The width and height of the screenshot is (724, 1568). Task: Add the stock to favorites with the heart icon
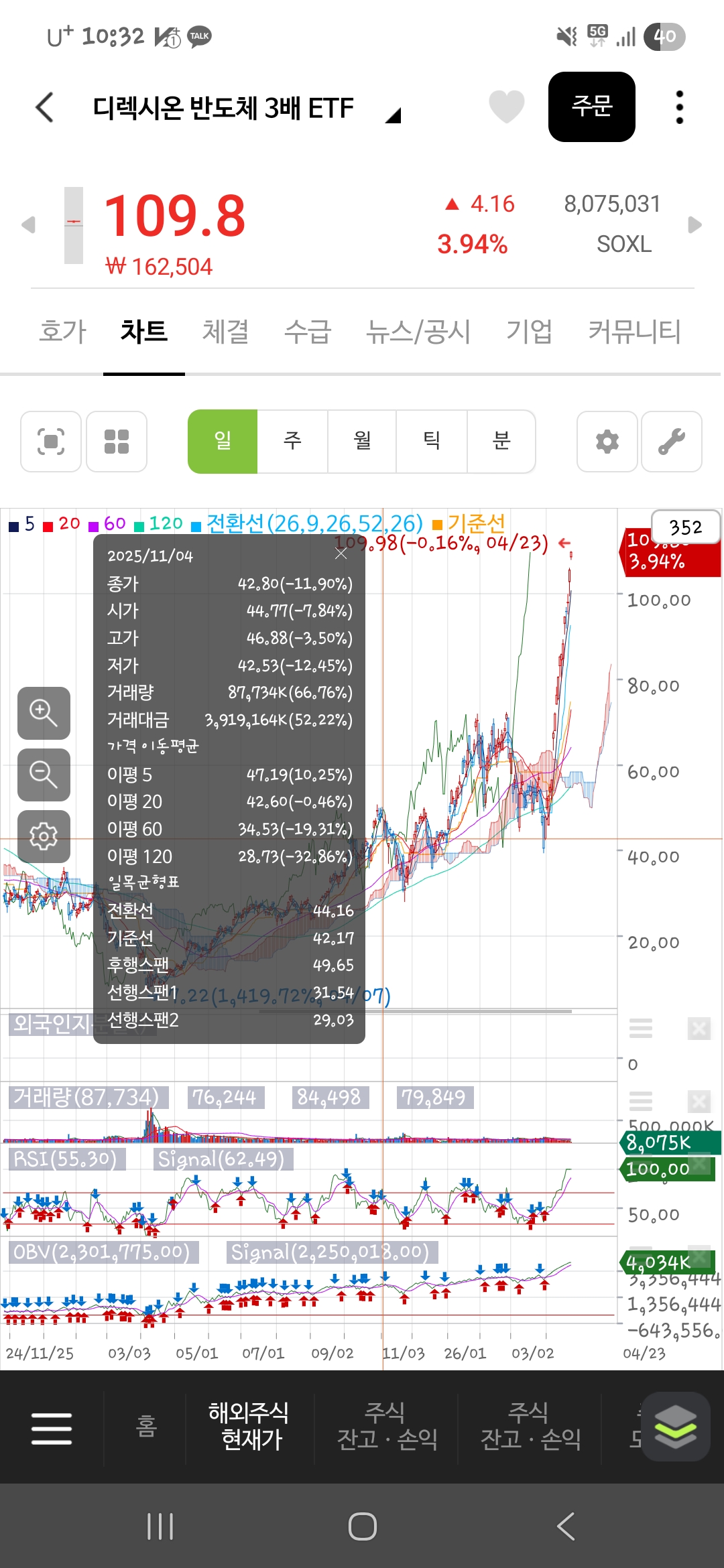506,107
